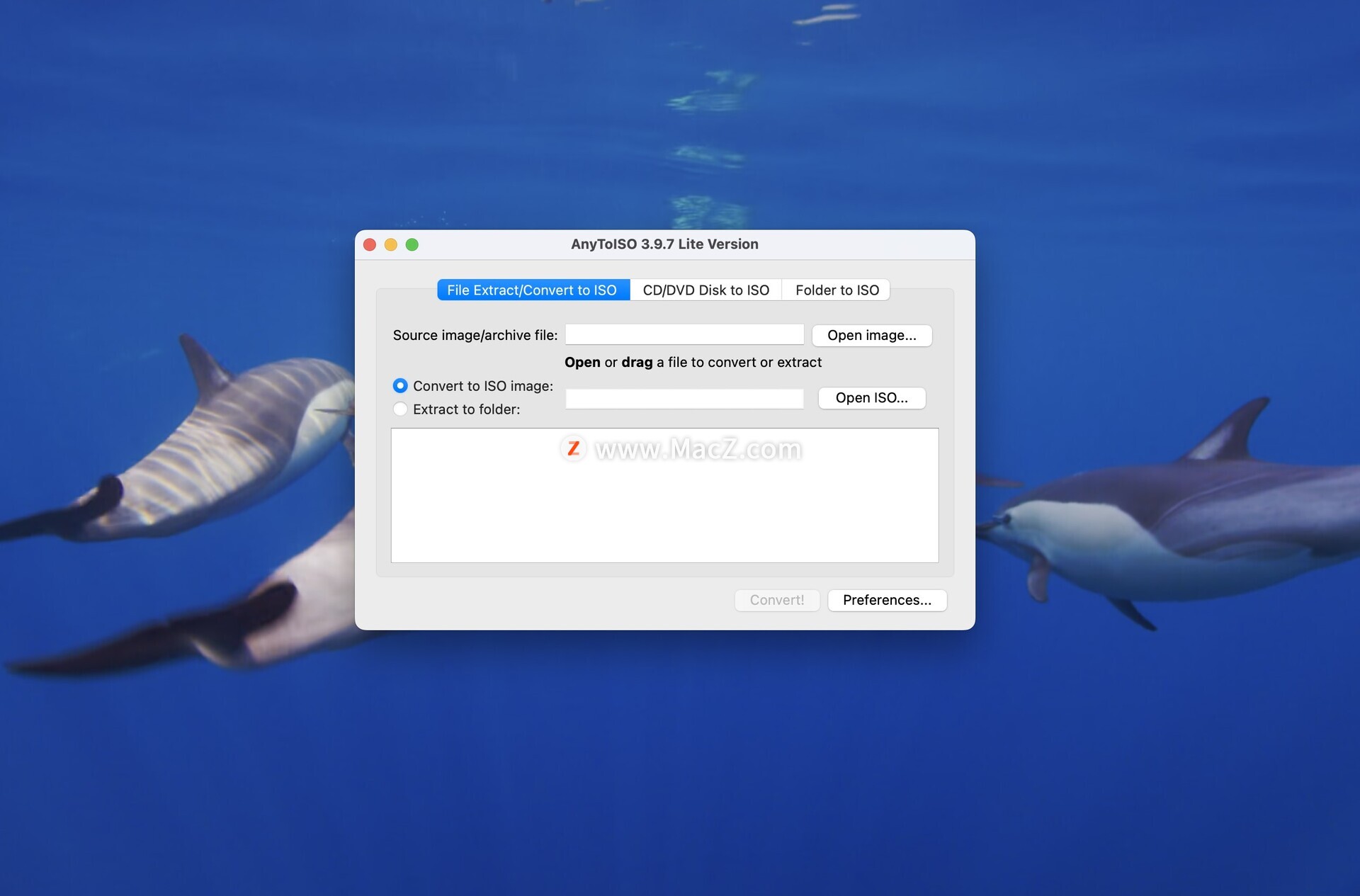Screen dimensions: 1360x896
Task: Focus the Source image/archive file field
Action: (x=684, y=334)
